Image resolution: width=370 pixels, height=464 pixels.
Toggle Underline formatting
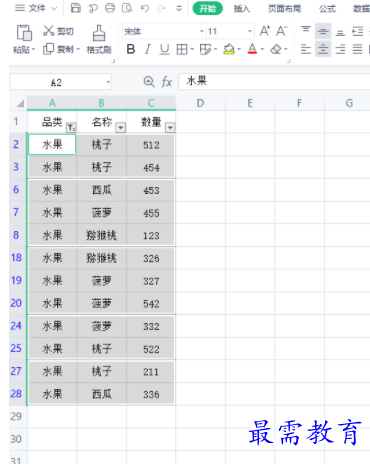pos(164,49)
